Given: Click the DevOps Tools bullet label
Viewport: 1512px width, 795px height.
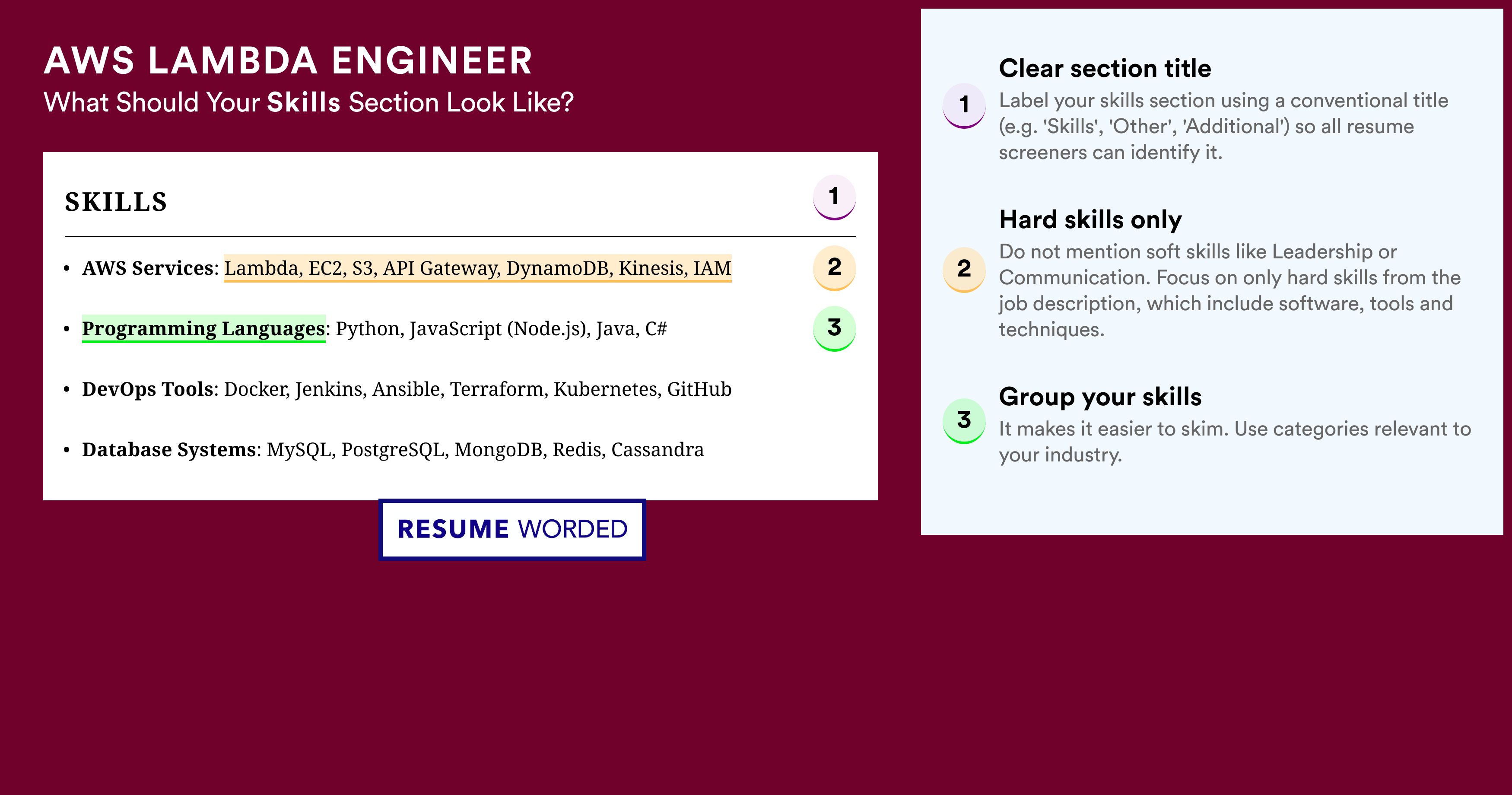Looking at the screenshot, I should pos(147,389).
